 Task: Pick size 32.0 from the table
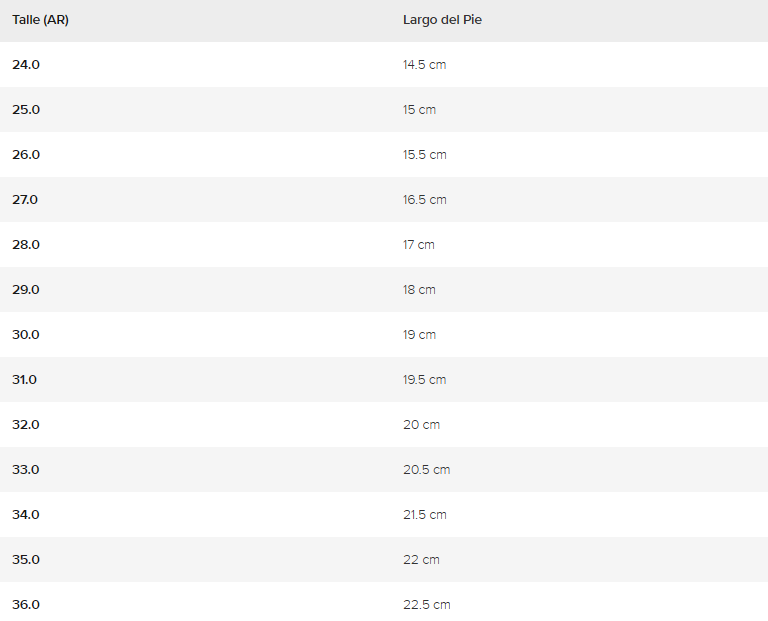[26, 425]
